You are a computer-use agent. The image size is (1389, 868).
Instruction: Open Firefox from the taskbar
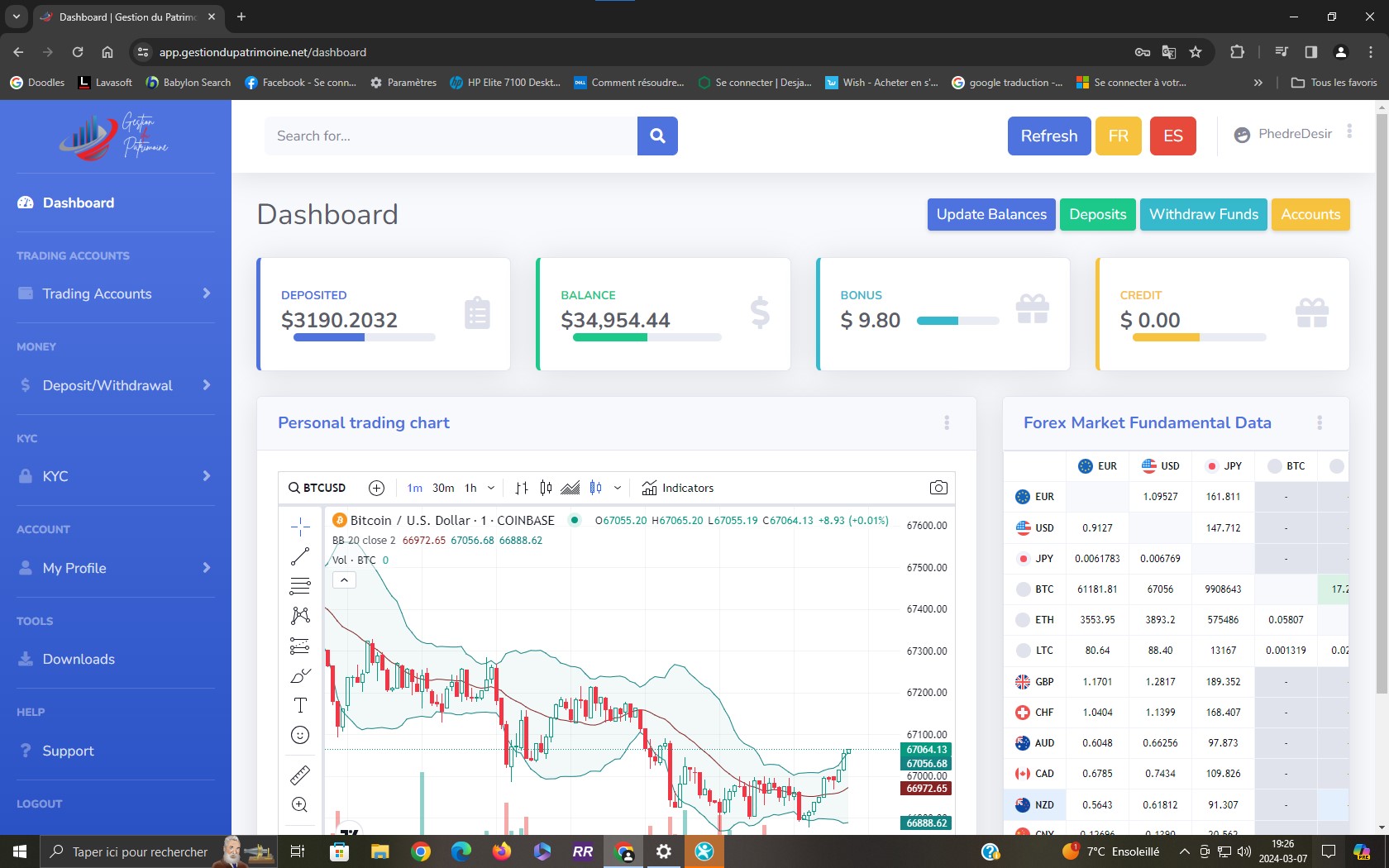[x=501, y=851]
